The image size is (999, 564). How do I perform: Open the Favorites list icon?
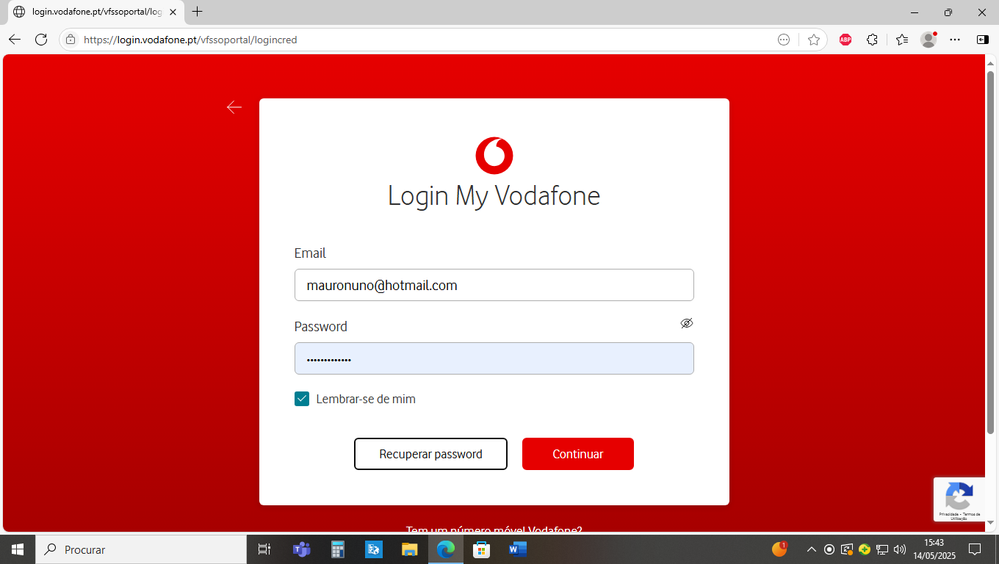tap(902, 40)
